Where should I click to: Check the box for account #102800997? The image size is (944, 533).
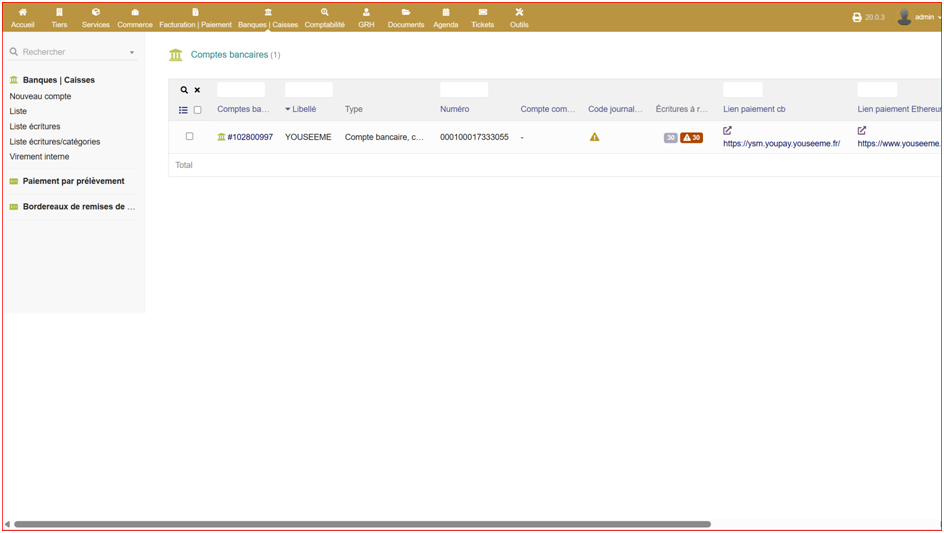tap(189, 136)
